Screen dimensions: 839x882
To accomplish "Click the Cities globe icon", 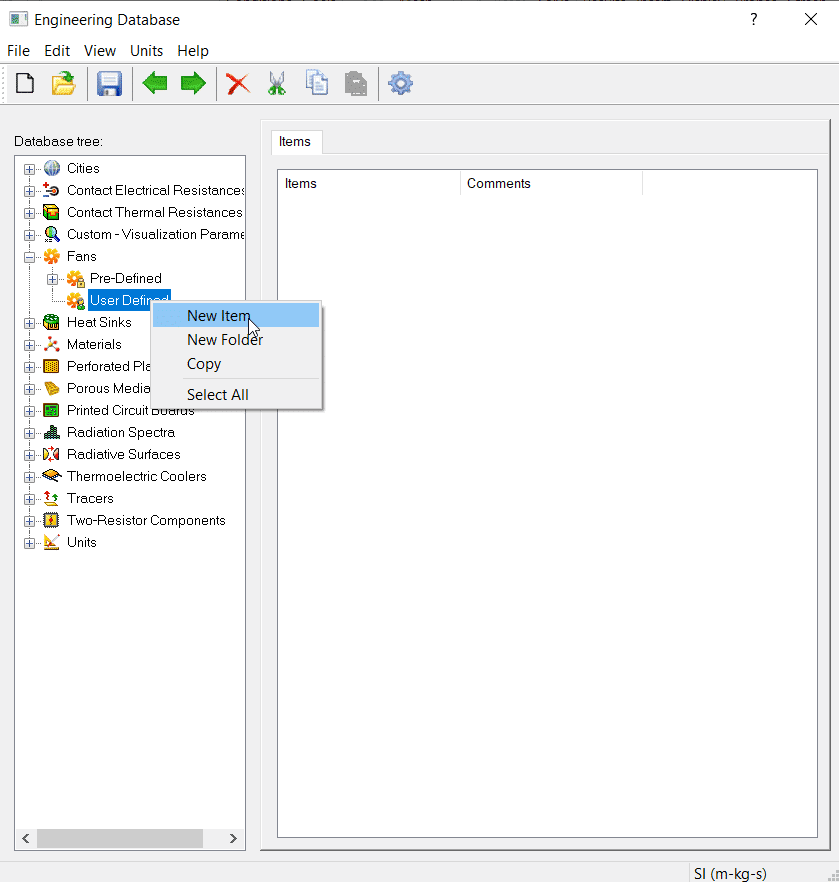I will coord(52,168).
